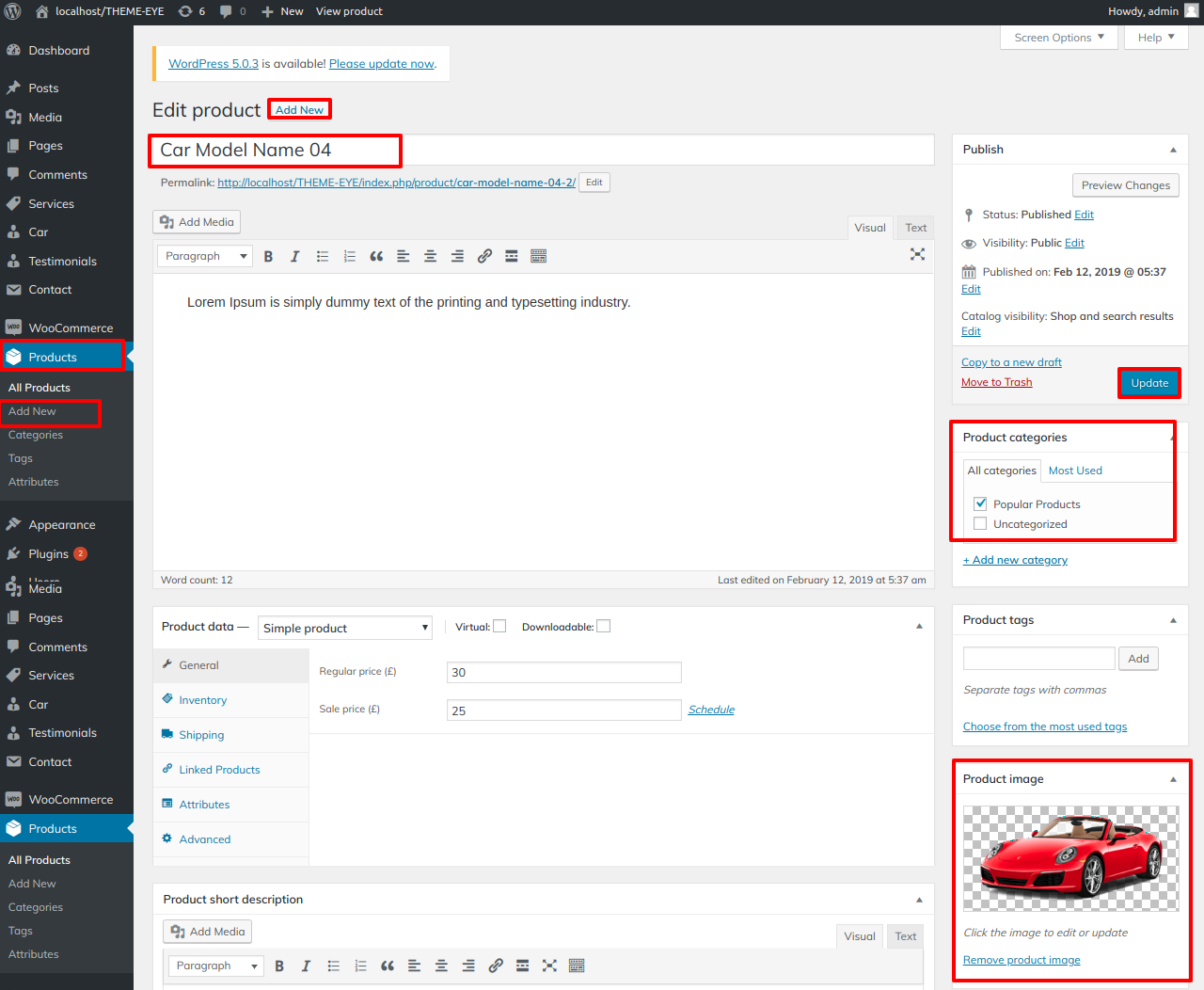Click Blockquote in the main content editor toolbar
This screenshot has width=1204, height=990.
click(x=376, y=256)
